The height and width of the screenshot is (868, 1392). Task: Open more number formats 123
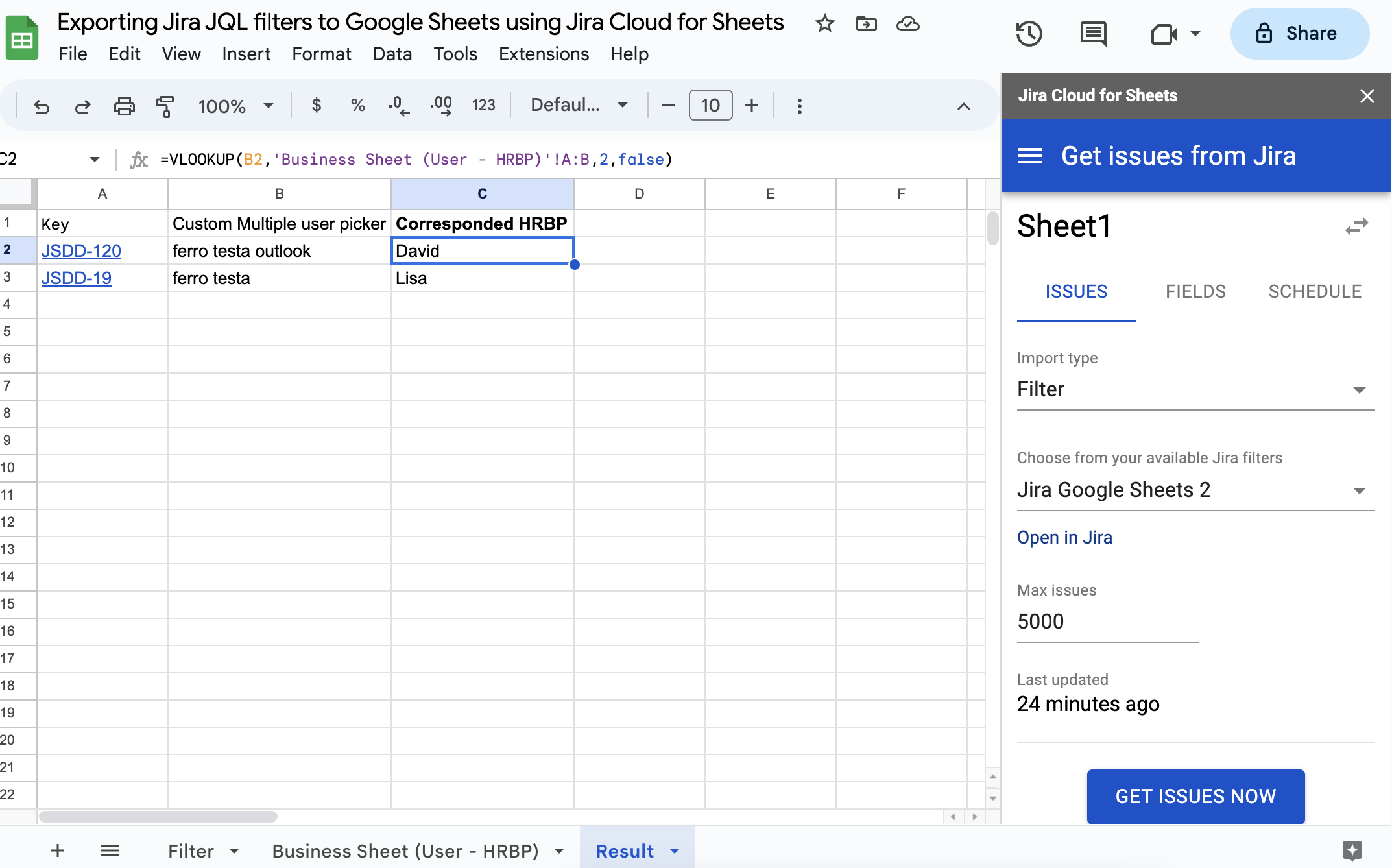pos(483,105)
